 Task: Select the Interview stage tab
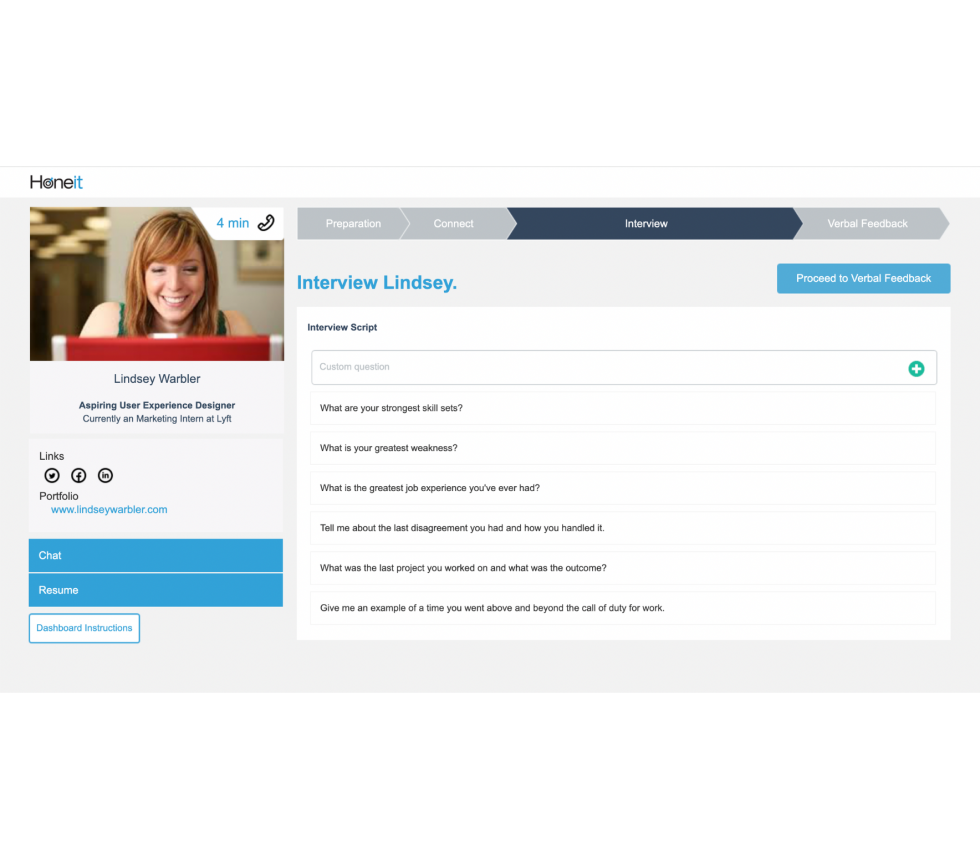(646, 223)
